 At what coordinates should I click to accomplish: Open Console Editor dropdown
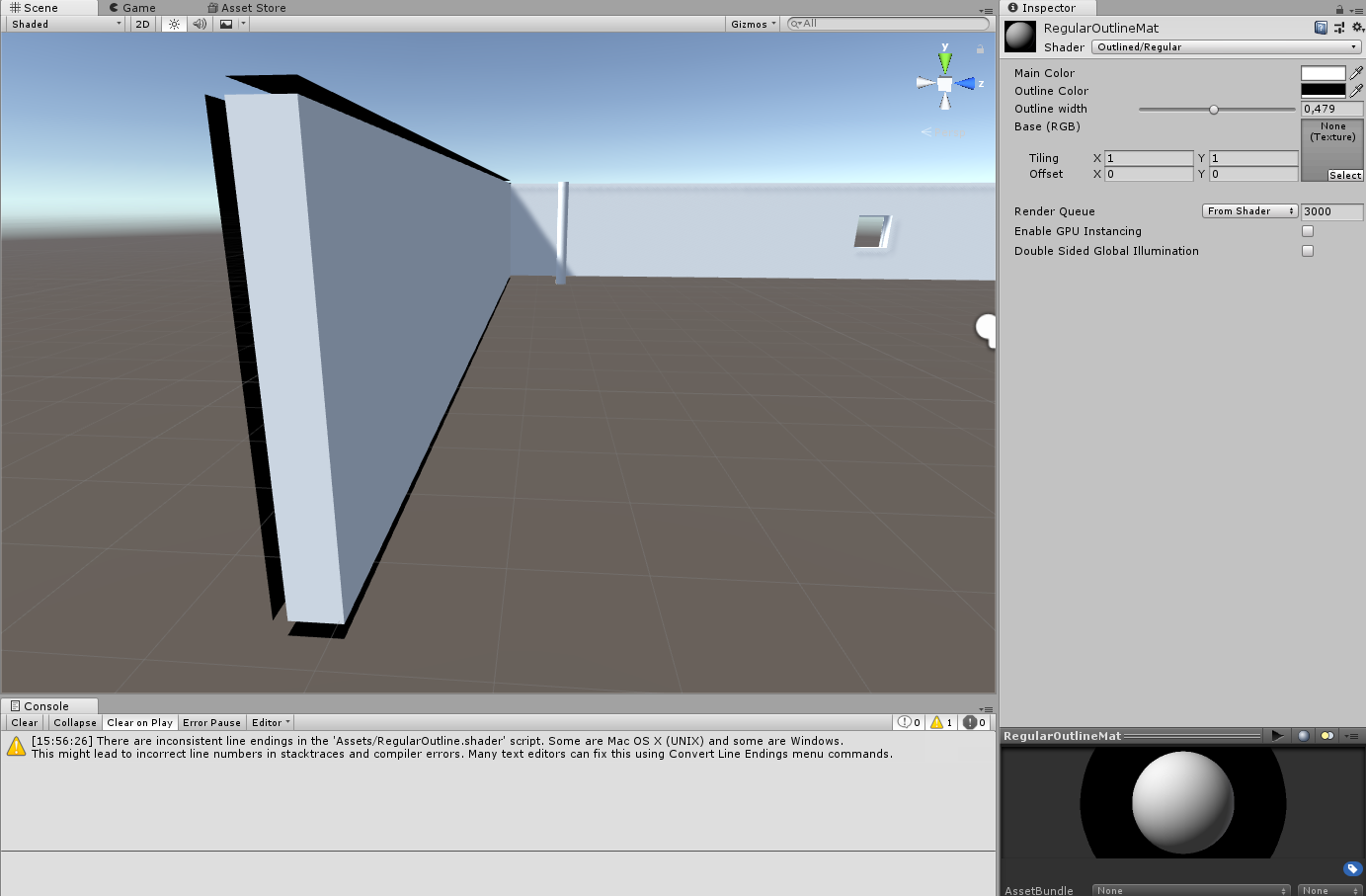271,723
